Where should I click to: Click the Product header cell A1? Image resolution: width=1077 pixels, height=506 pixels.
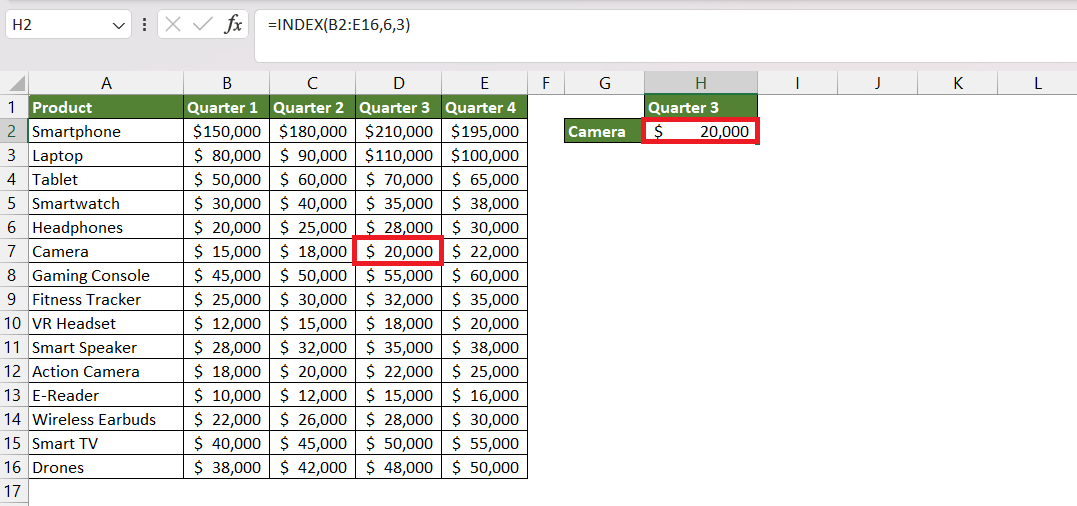(x=106, y=108)
